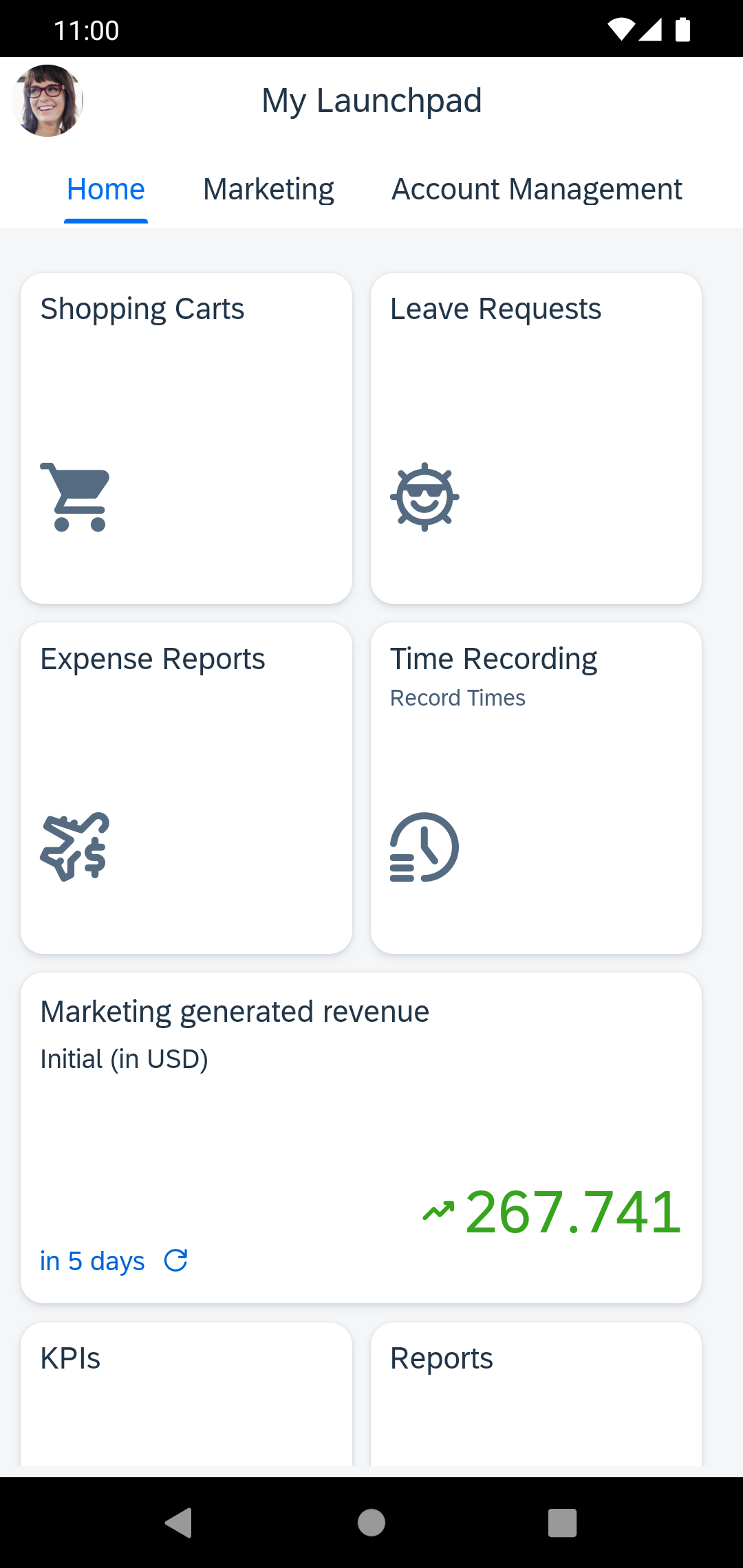Viewport: 743px width, 1568px height.
Task: Select the Record Times subtitle
Action: [x=457, y=698]
